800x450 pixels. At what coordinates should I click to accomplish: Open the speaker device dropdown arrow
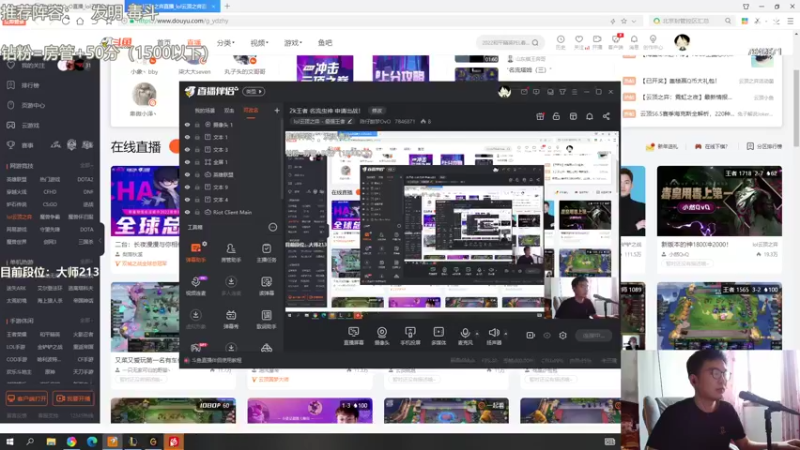(506, 334)
